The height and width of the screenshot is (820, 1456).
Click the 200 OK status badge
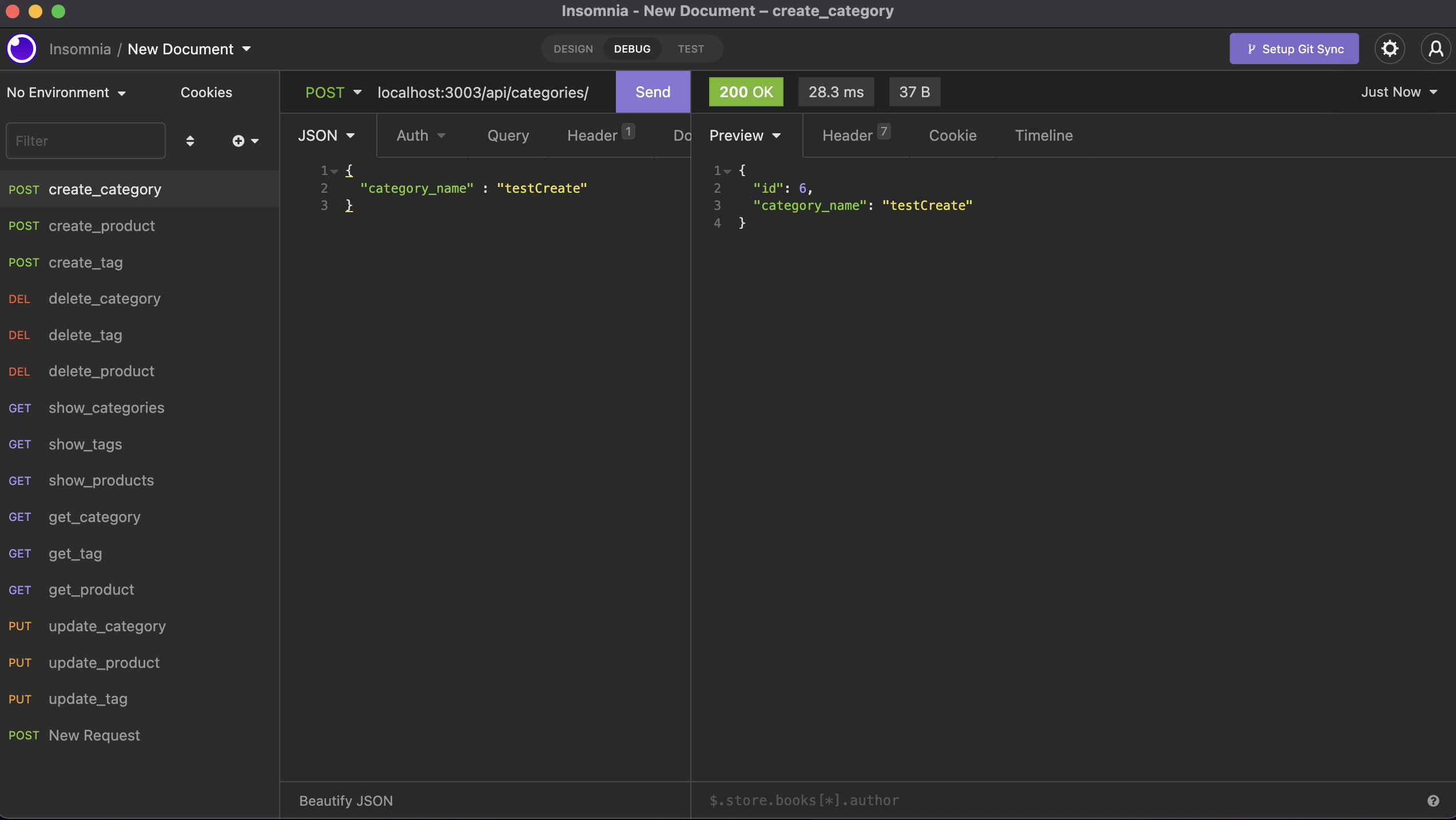(x=746, y=92)
